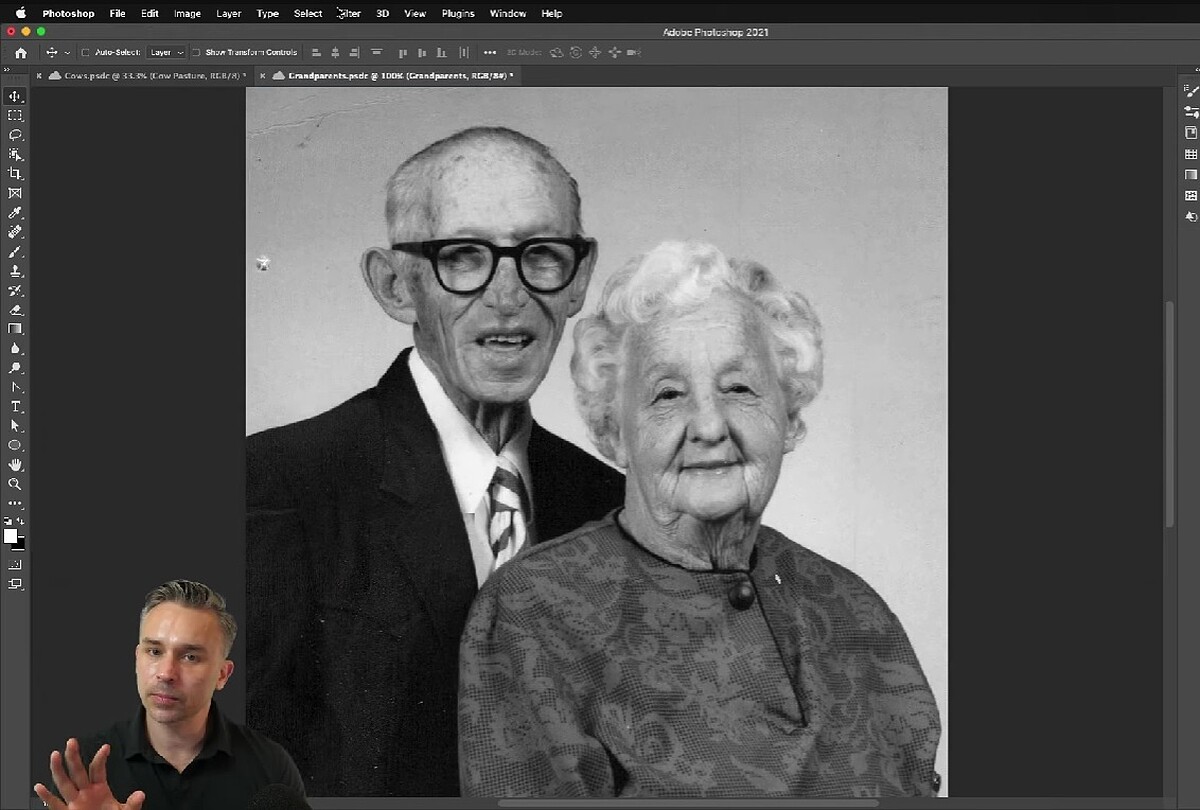Expand the Move tool preset picker arrow
This screenshot has height=810, width=1200.
coord(67,52)
